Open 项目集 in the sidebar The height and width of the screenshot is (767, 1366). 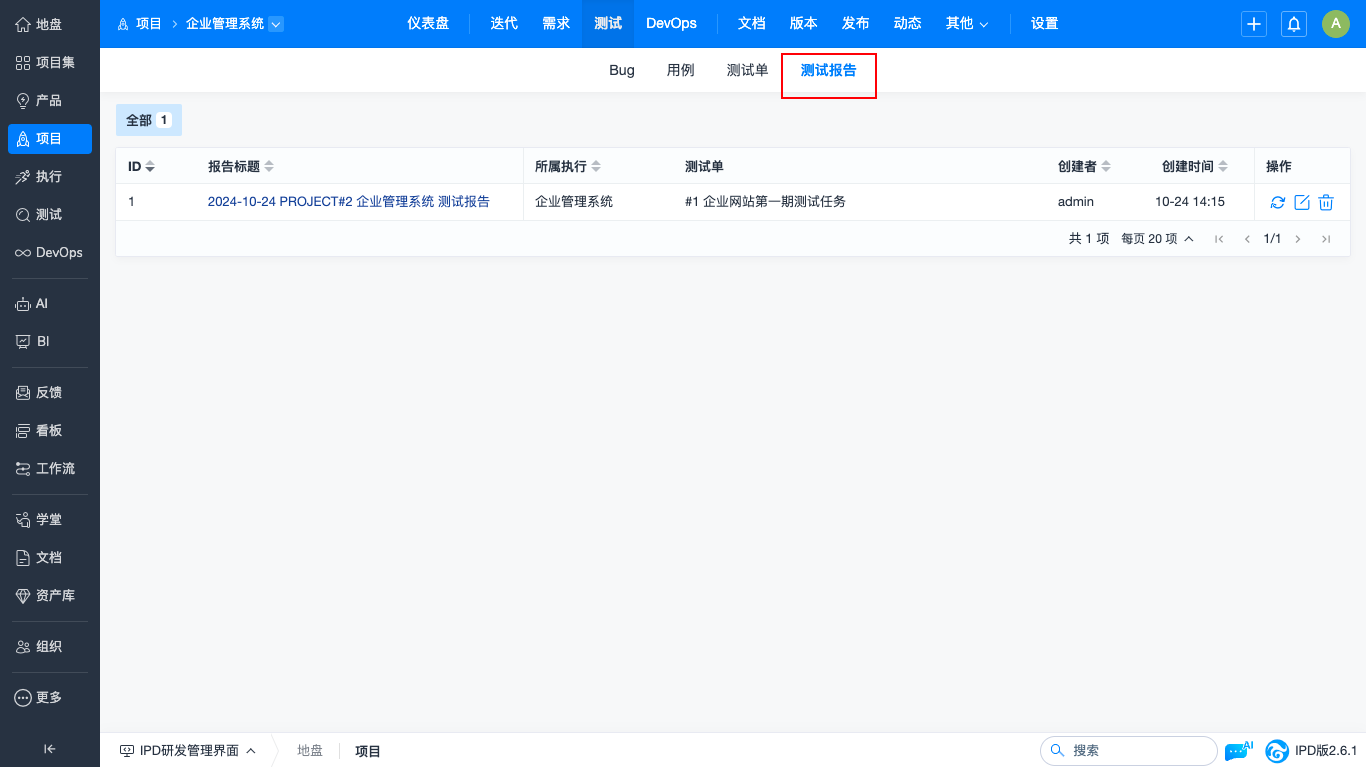click(x=50, y=62)
